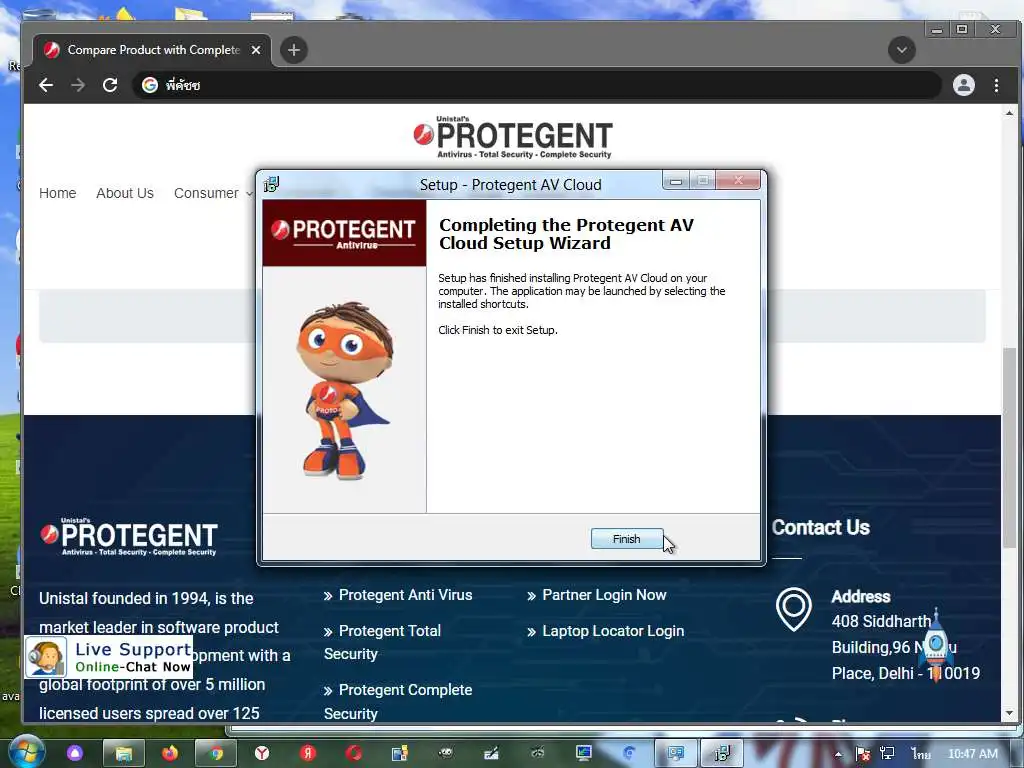Click the footer Protegent logo

129,537
